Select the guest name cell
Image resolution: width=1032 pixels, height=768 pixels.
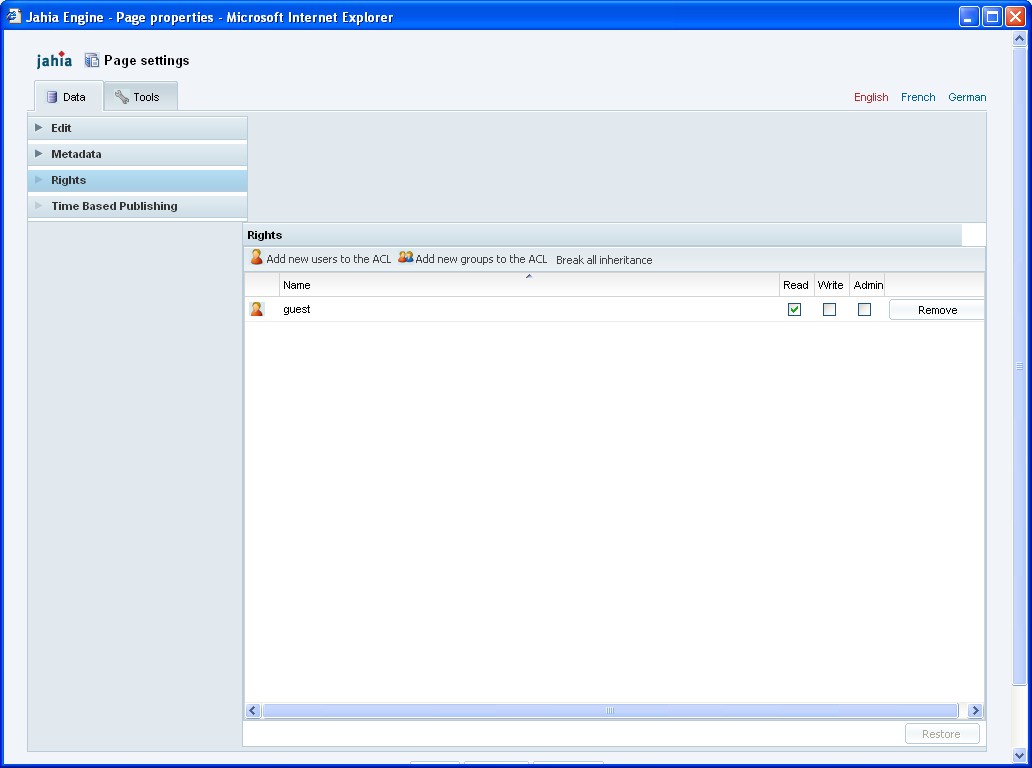tap(529, 309)
